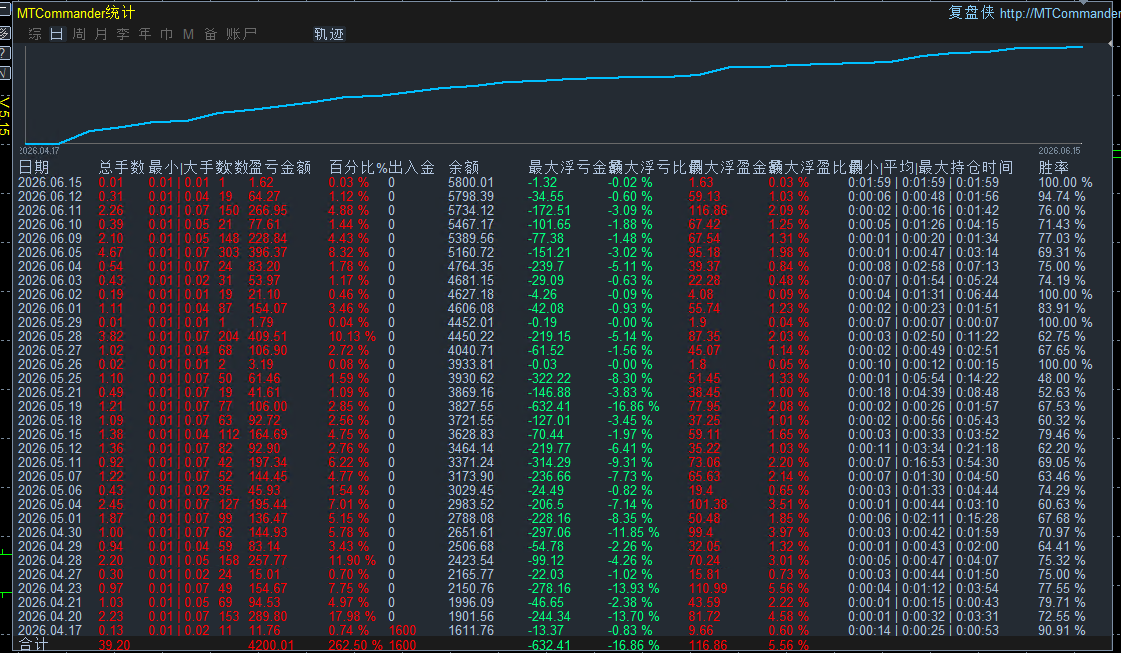Select the 2026.05.28 date cell
Image resolution: width=1121 pixels, height=654 pixels.
tap(50, 336)
